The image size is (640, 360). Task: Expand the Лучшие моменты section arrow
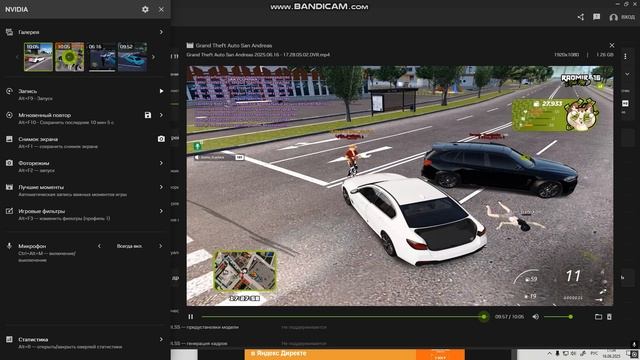161,187
